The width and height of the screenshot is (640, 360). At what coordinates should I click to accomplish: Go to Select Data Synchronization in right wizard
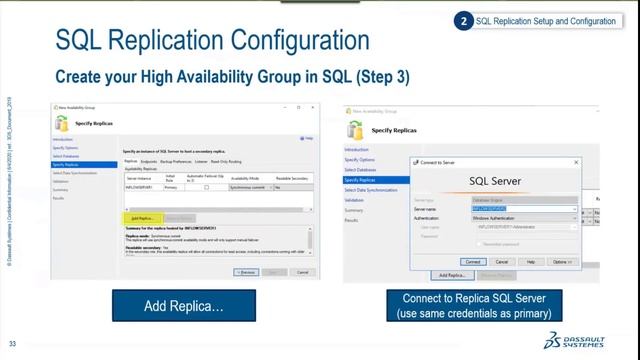pyautogui.click(x=371, y=190)
